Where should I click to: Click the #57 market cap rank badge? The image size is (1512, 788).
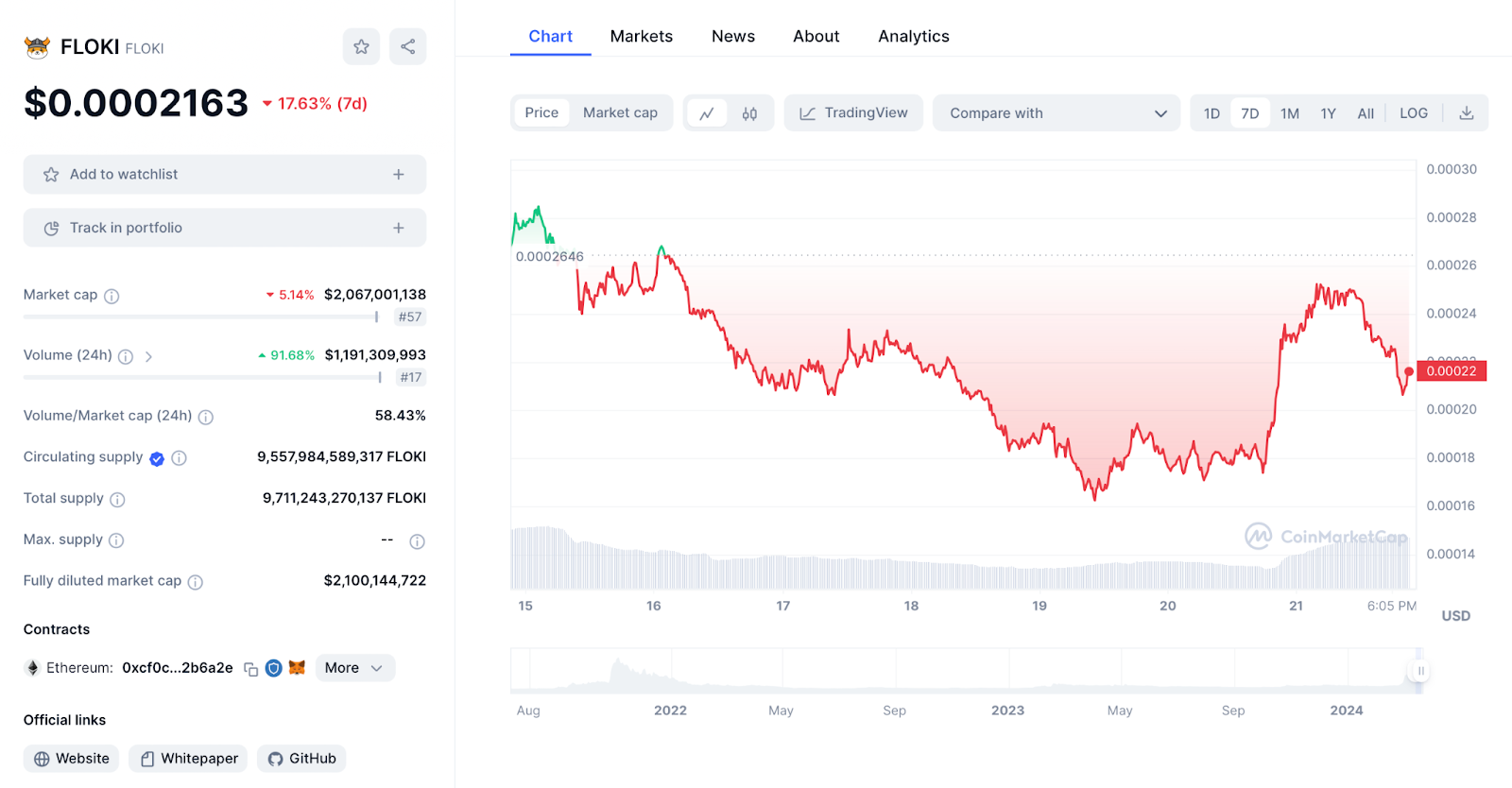(x=410, y=317)
